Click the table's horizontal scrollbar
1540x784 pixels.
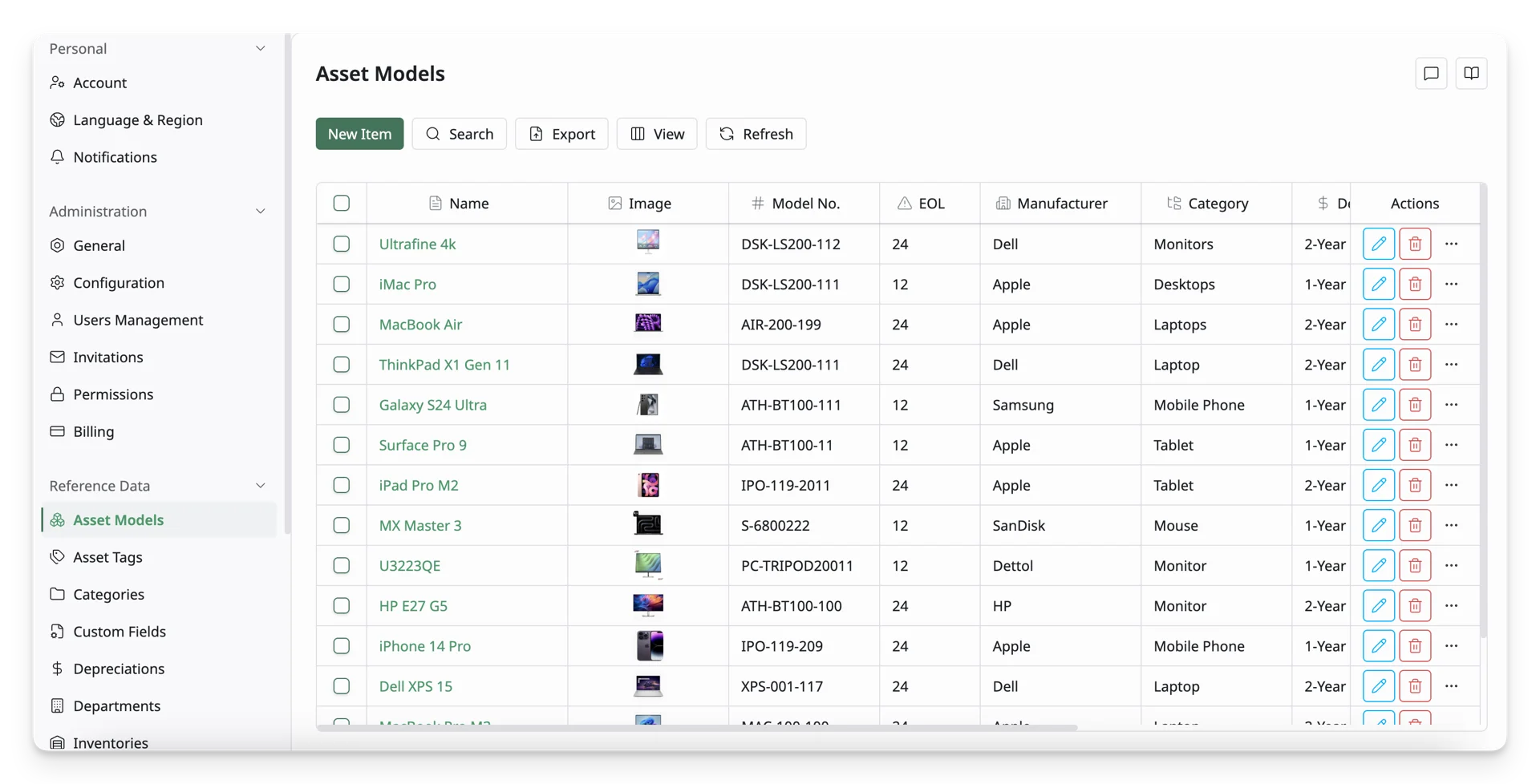[x=697, y=728]
